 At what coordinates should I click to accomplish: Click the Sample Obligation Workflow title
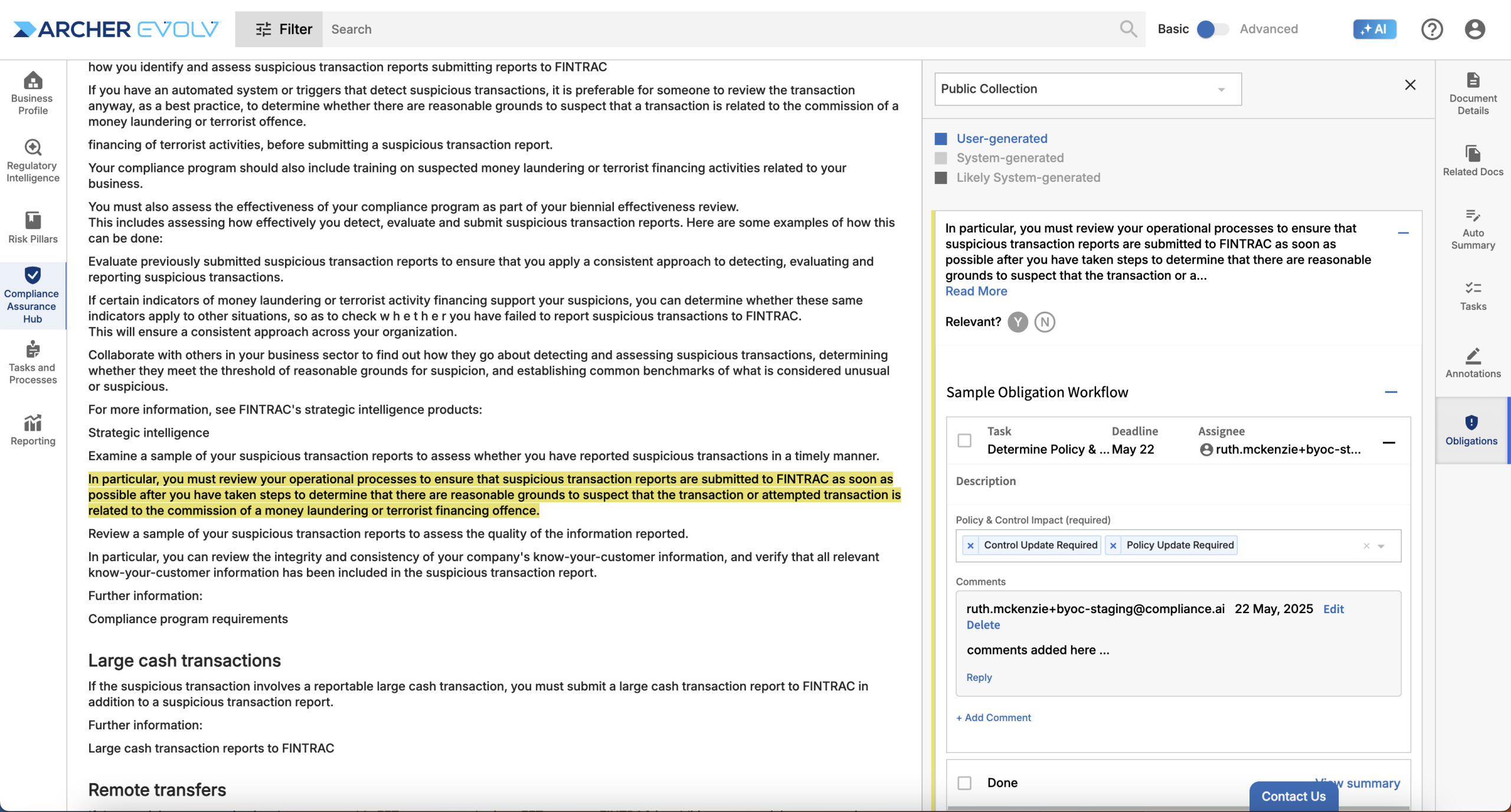coord(1037,392)
